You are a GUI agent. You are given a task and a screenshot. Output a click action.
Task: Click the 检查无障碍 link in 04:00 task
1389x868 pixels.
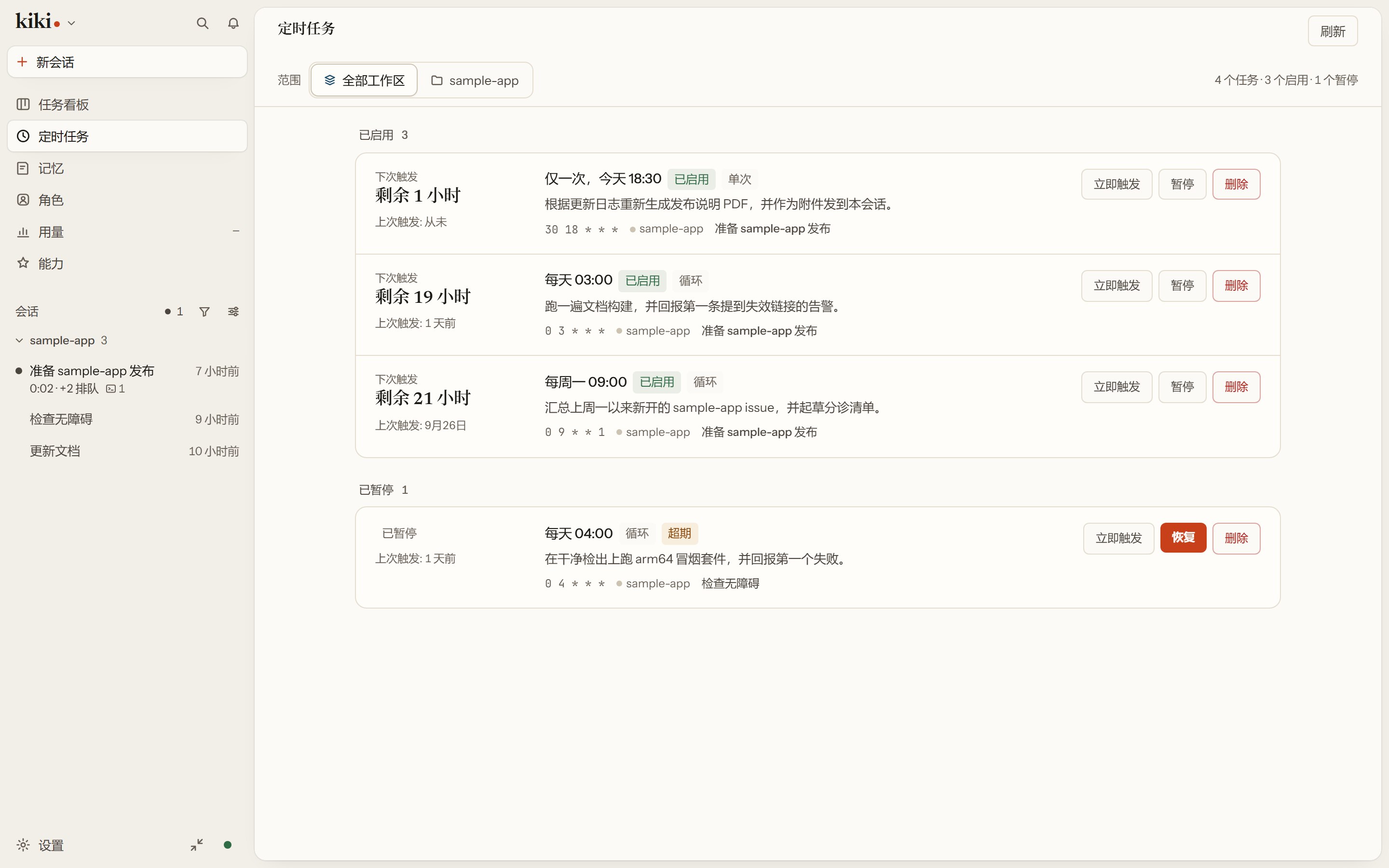(730, 584)
